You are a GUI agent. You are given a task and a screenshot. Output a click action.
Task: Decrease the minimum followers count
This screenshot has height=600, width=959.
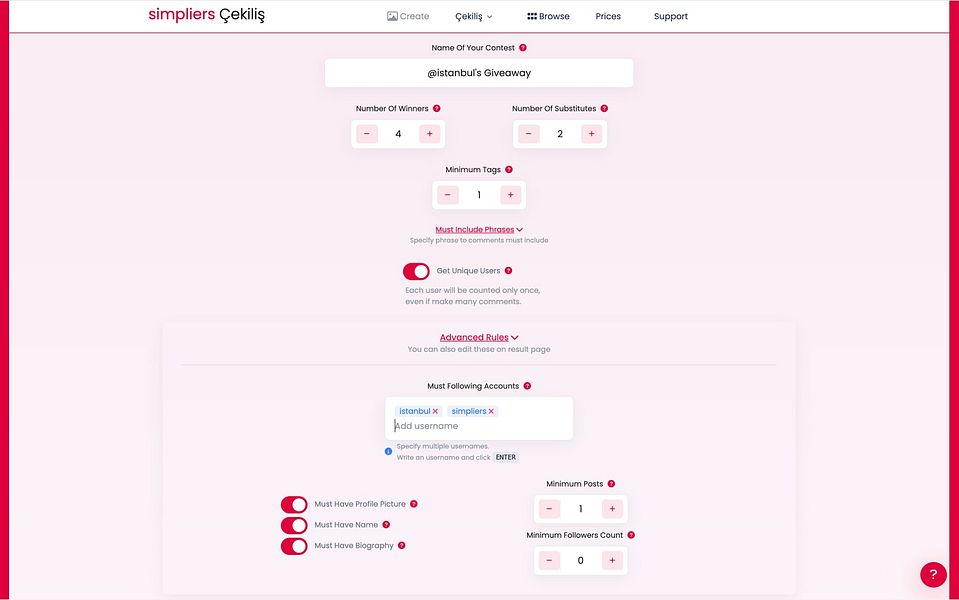click(x=549, y=560)
